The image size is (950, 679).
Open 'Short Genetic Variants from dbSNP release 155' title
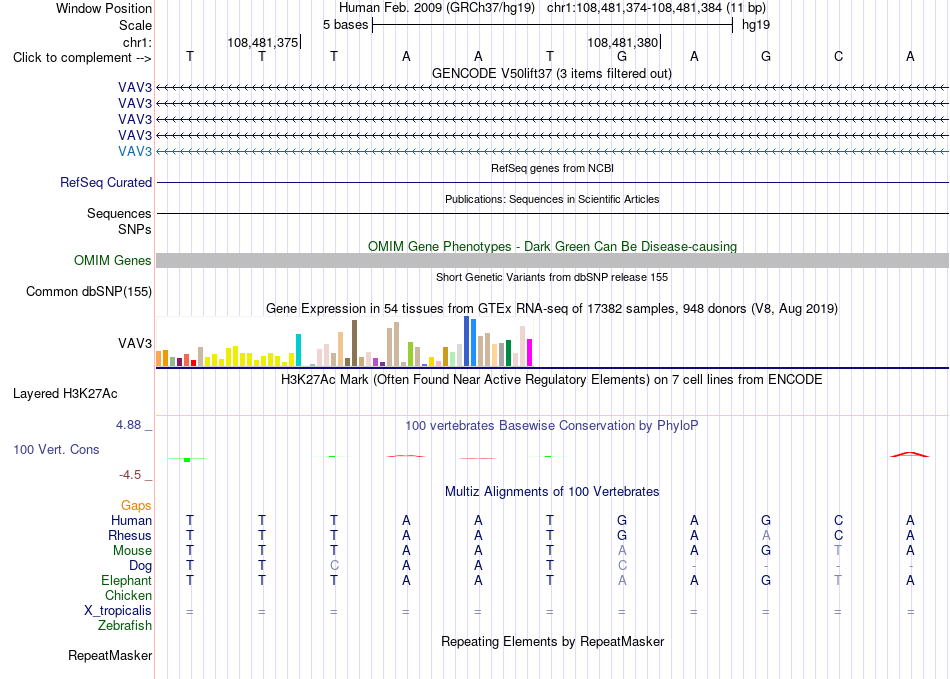point(552,277)
